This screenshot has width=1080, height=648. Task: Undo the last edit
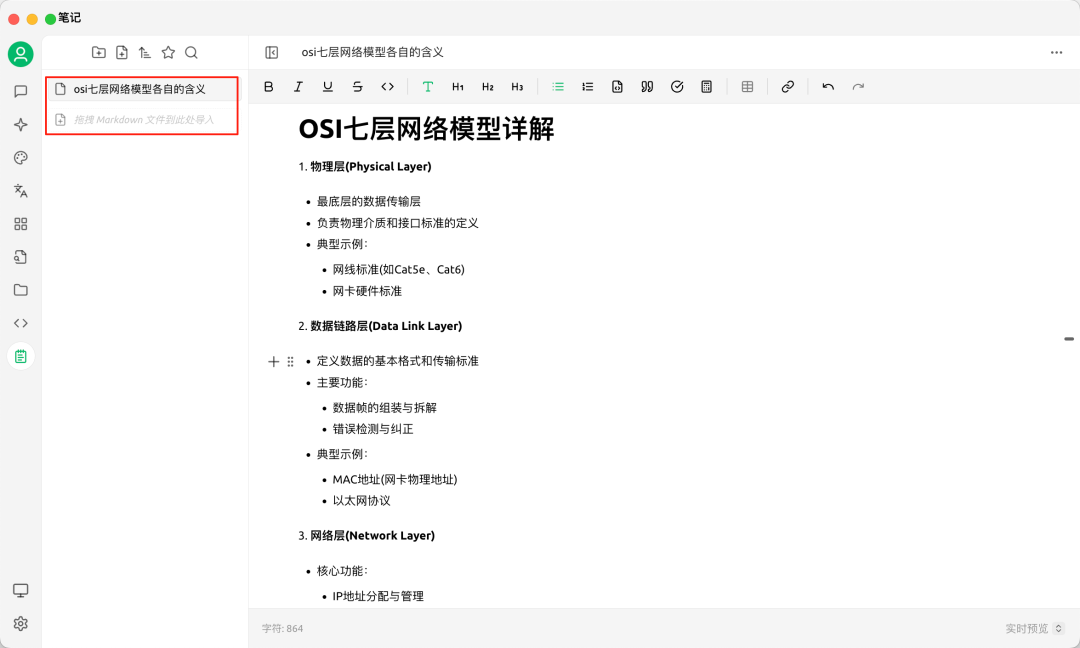[x=828, y=87]
